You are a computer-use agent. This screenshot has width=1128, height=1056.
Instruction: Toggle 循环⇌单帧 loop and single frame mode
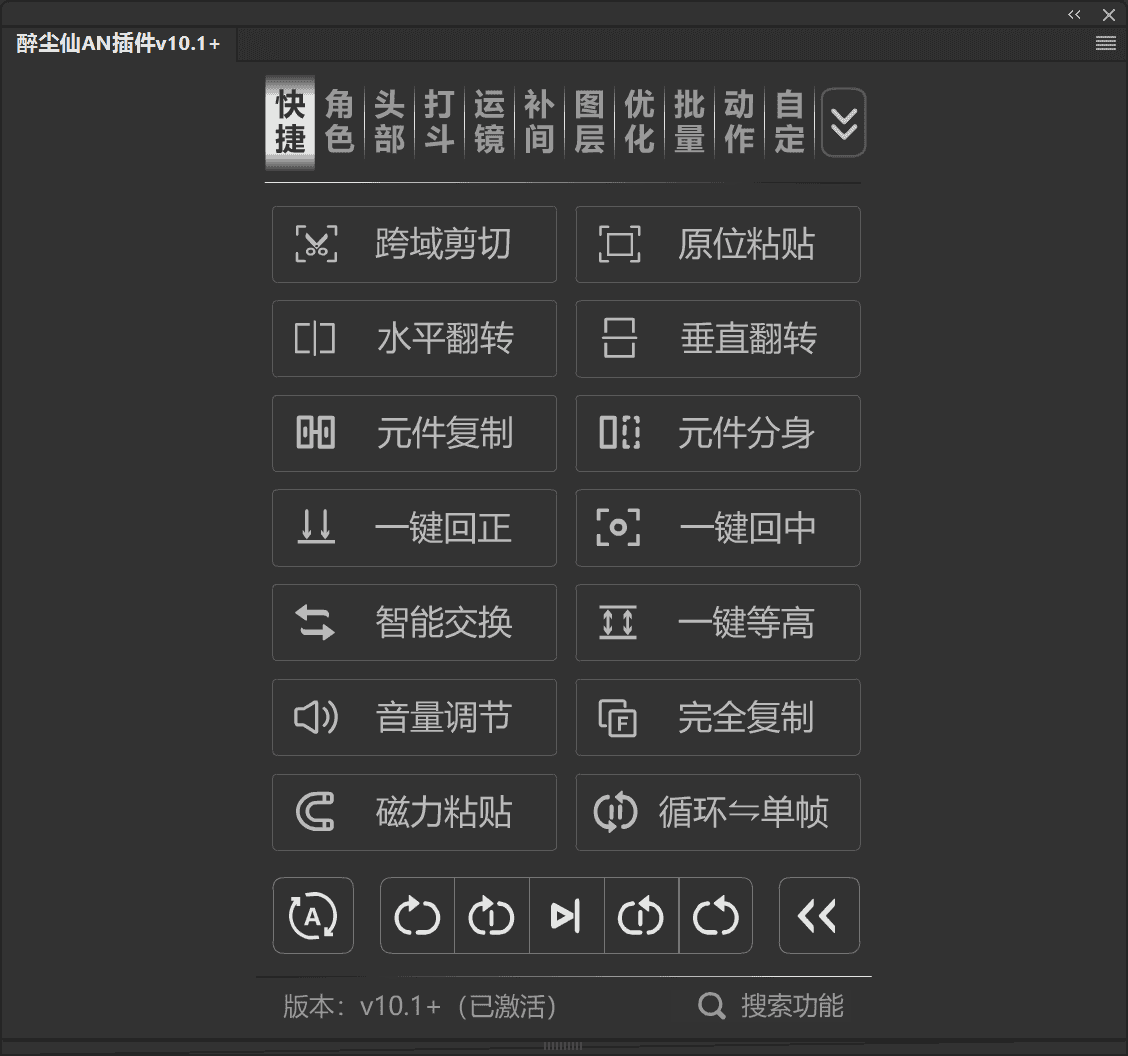coord(717,812)
